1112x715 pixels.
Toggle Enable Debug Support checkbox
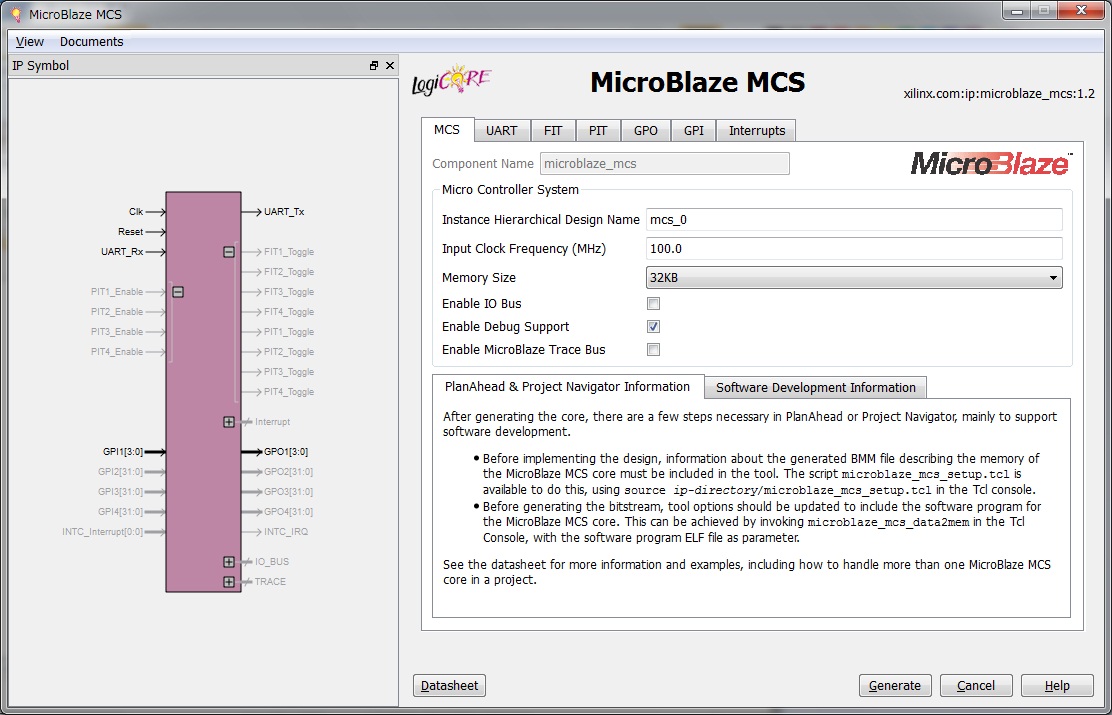click(x=654, y=326)
